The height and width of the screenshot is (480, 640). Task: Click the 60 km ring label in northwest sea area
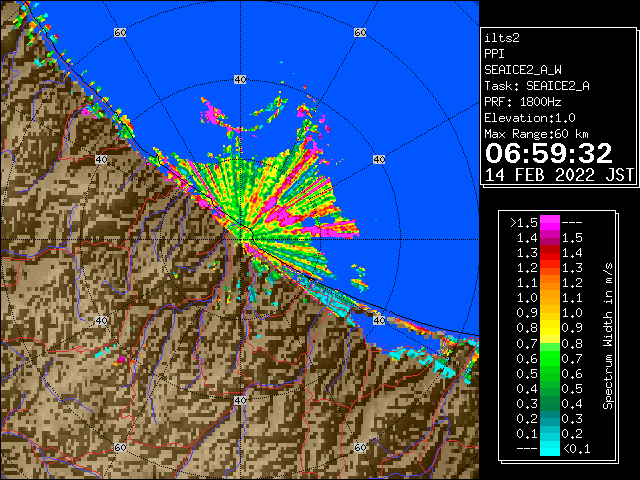point(120,32)
